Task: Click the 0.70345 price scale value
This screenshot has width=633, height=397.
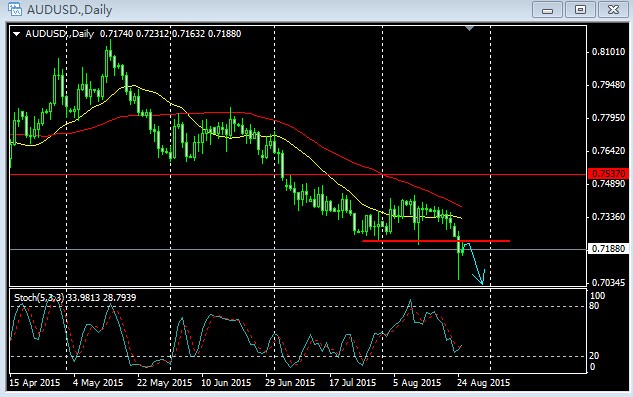Action: click(608, 283)
